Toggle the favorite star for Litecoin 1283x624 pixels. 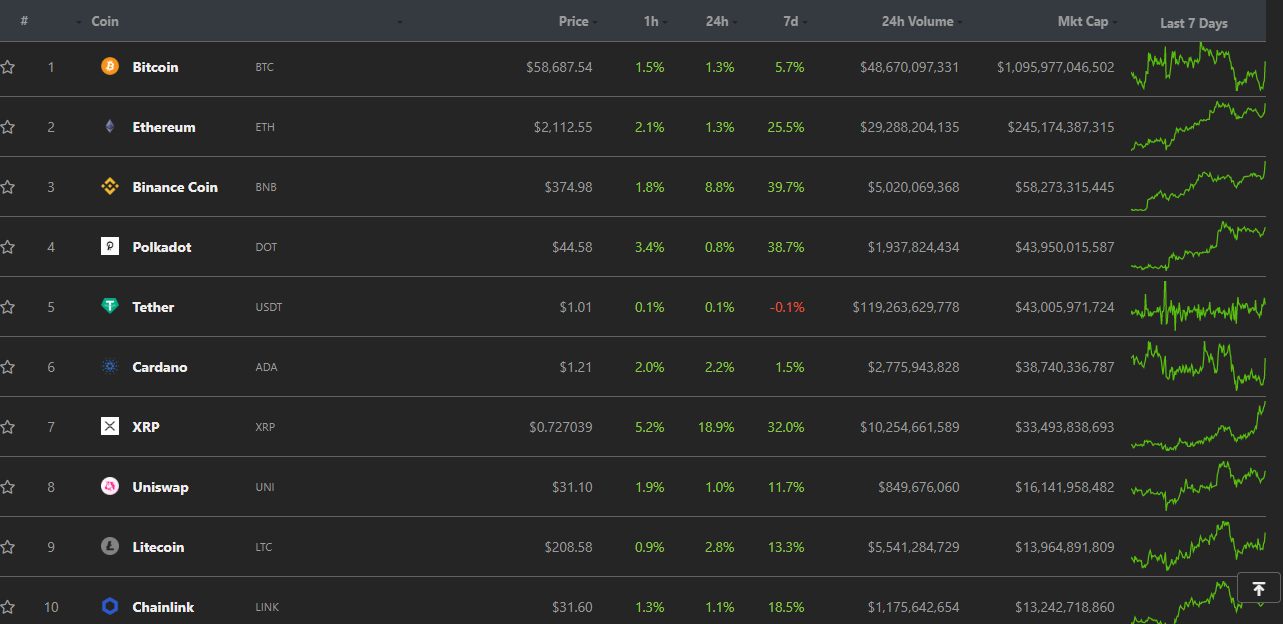click(x=8, y=547)
